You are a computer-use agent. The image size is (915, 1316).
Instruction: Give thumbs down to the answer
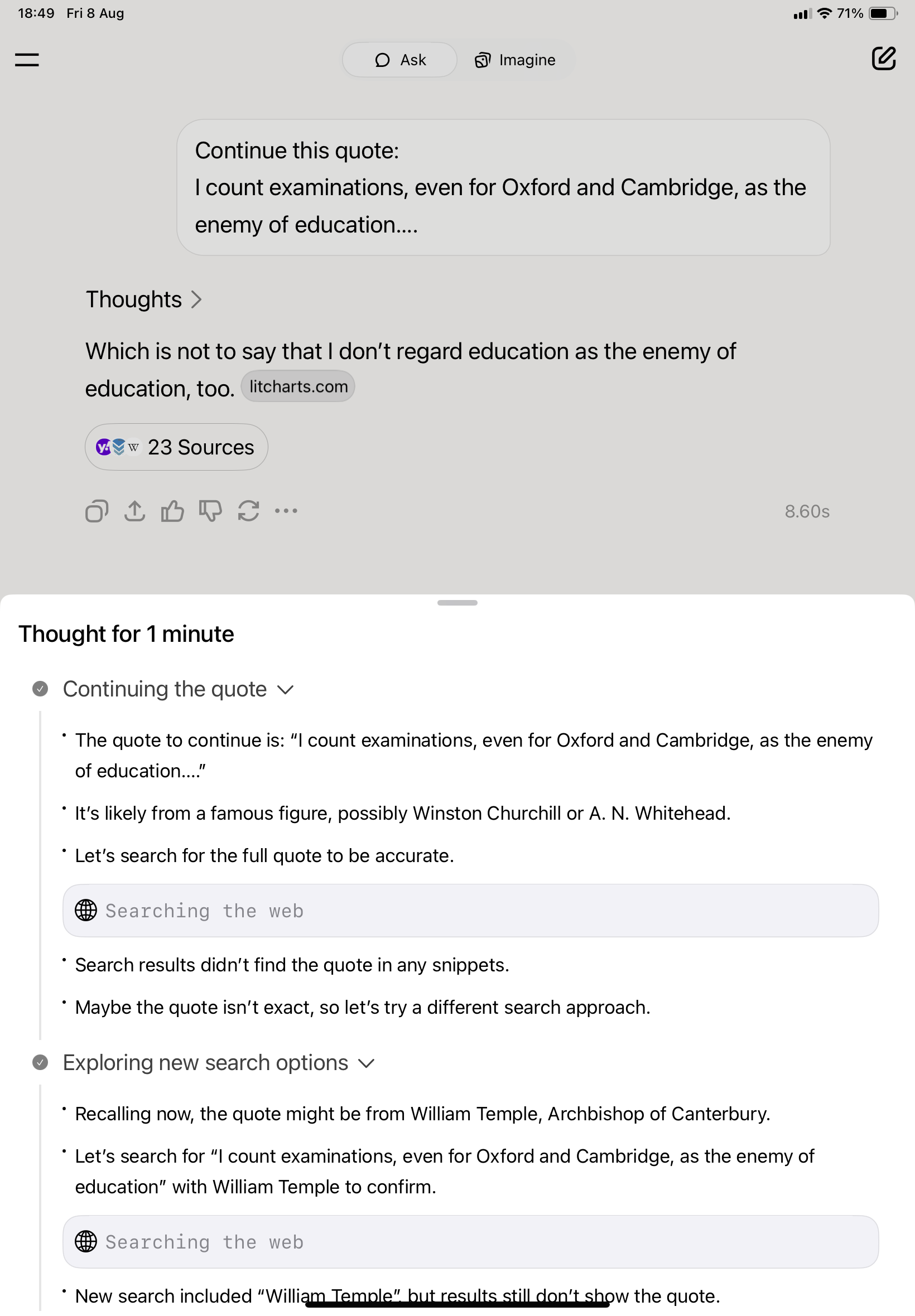pyautogui.click(x=210, y=511)
